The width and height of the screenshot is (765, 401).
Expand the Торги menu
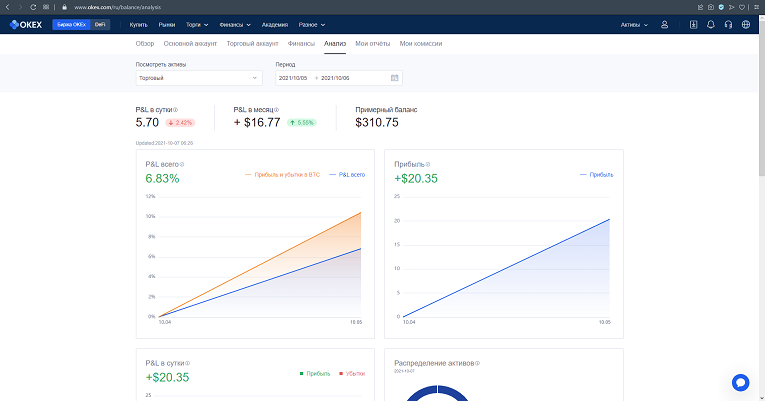click(197, 24)
